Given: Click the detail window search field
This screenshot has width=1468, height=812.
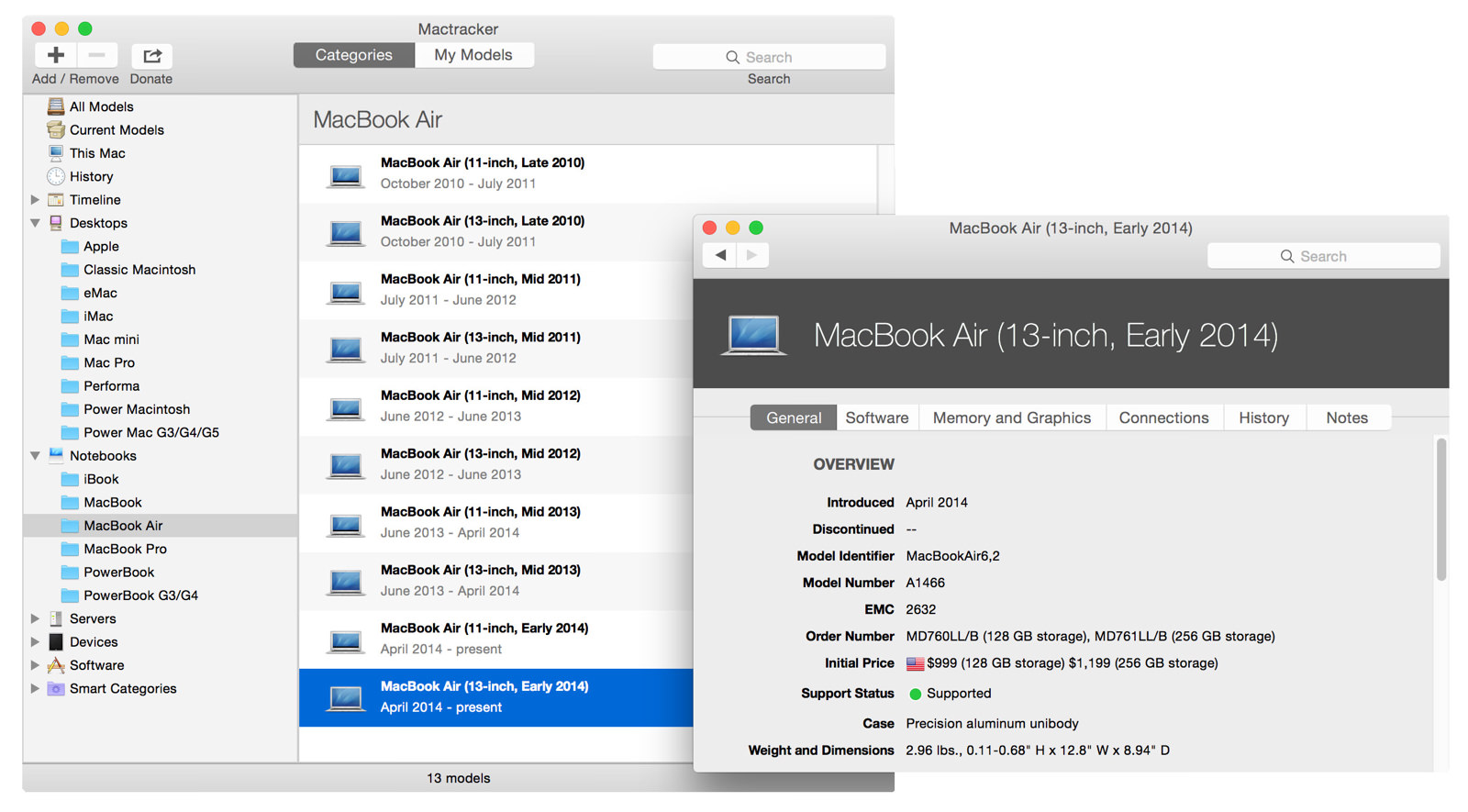Looking at the screenshot, I should click(1323, 256).
